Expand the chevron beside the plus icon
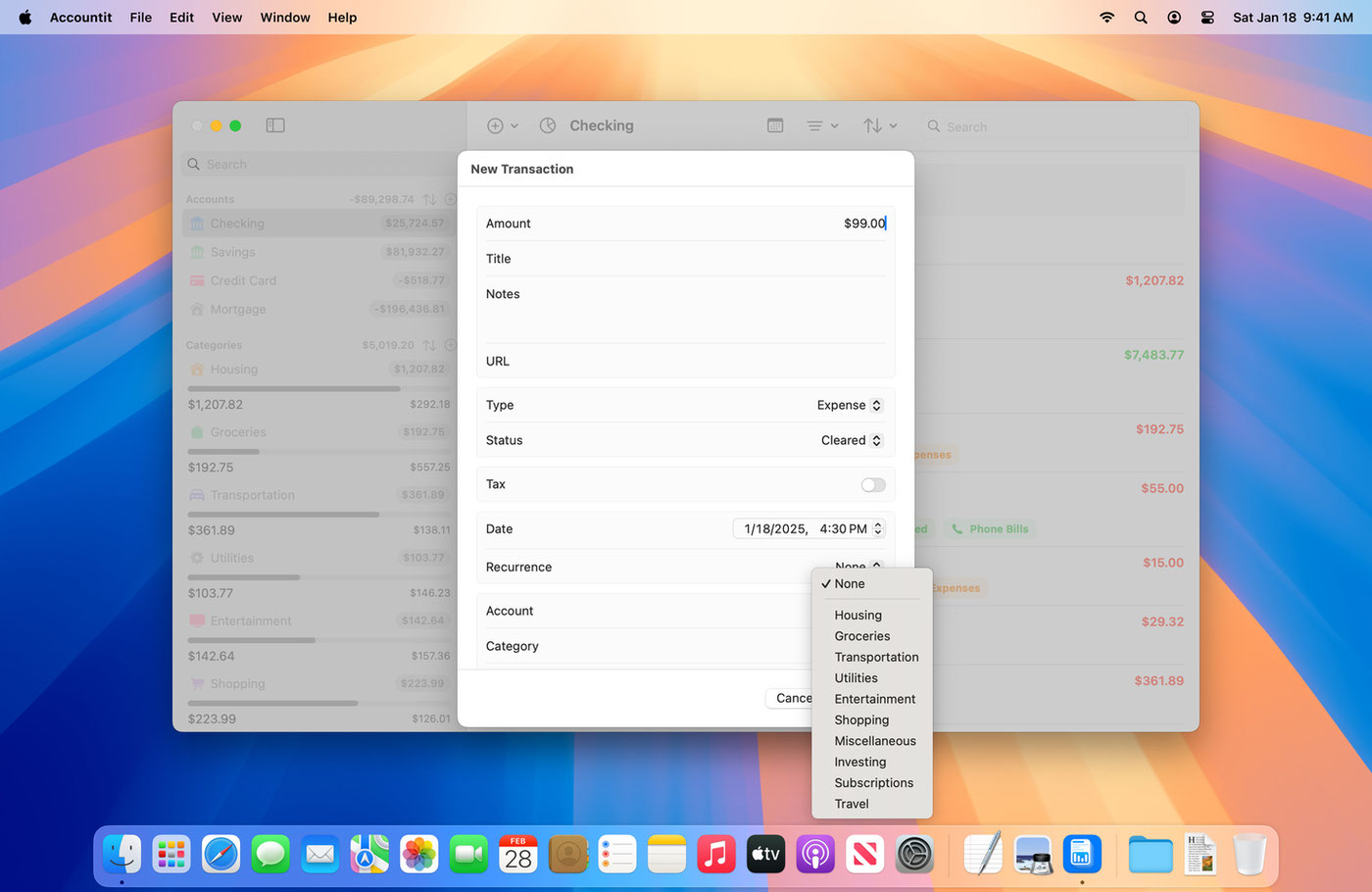This screenshot has width=1372, height=892. (514, 125)
